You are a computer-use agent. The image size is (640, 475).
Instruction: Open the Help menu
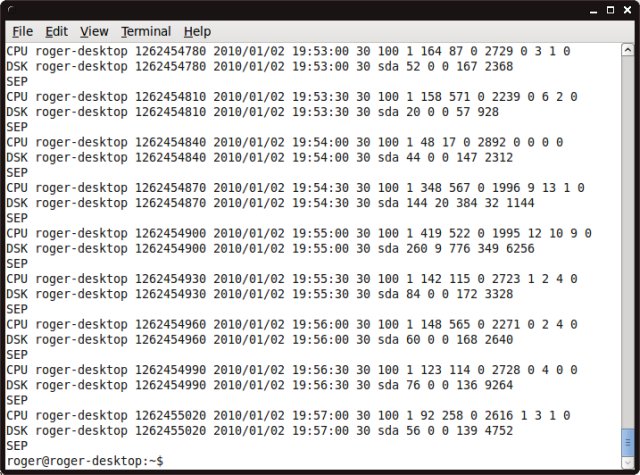[197, 32]
